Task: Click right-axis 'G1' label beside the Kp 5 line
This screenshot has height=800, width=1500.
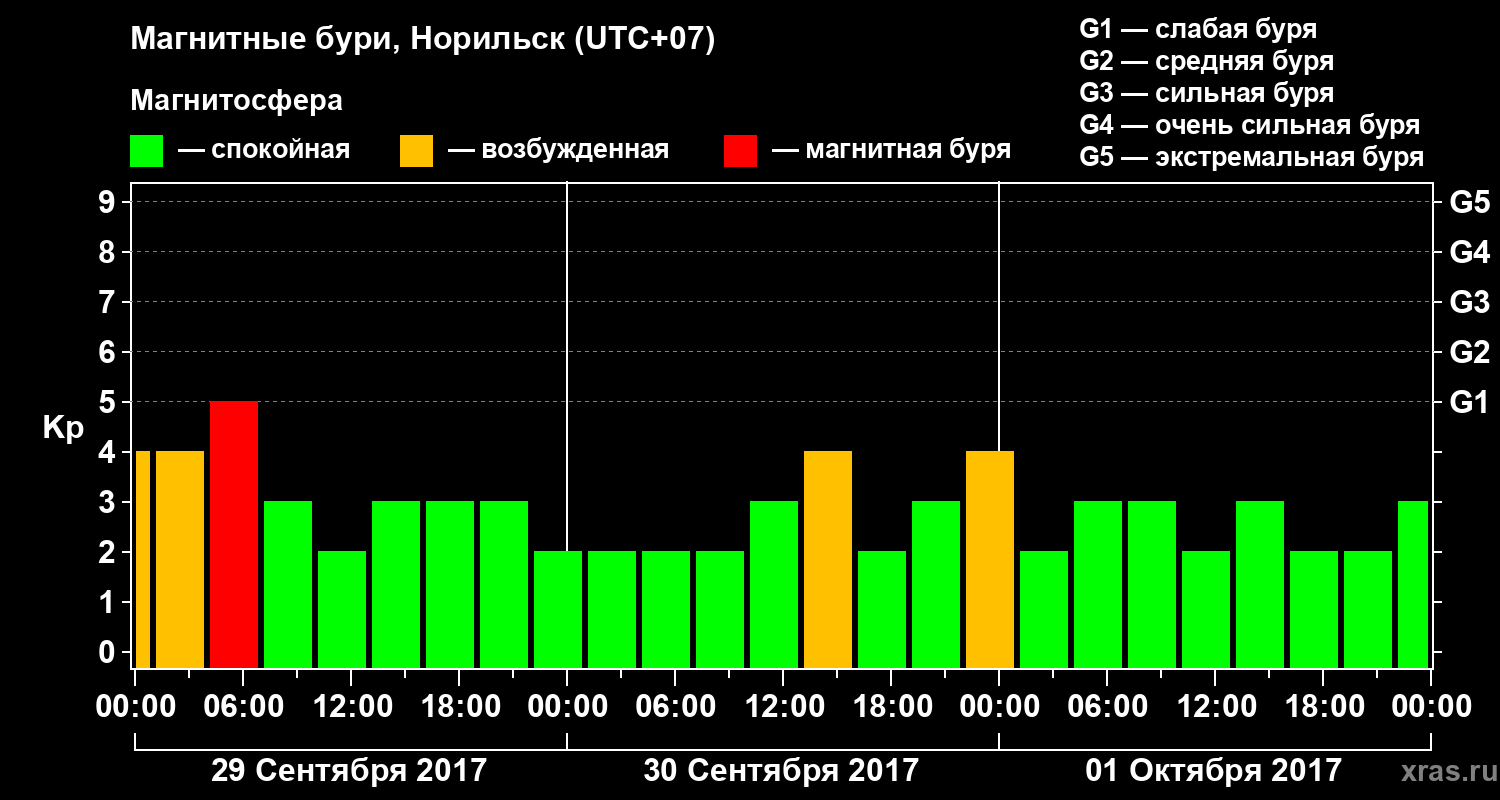Action: [x=1469, y=402]
